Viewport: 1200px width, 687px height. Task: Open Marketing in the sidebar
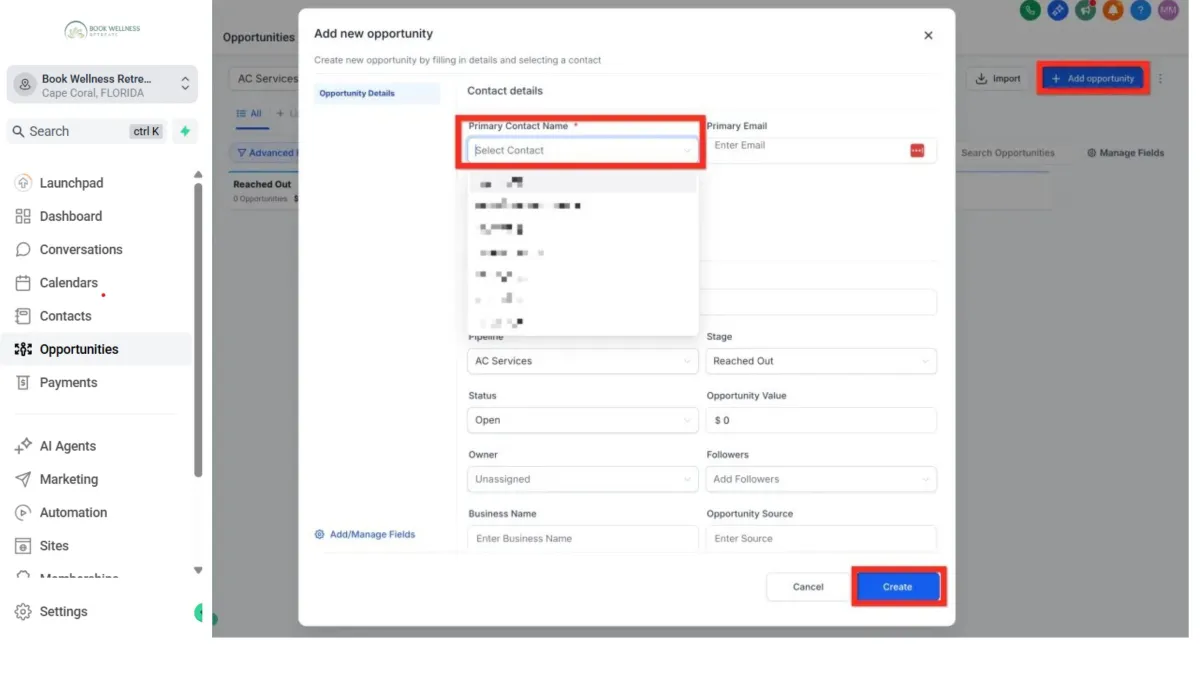68,479
